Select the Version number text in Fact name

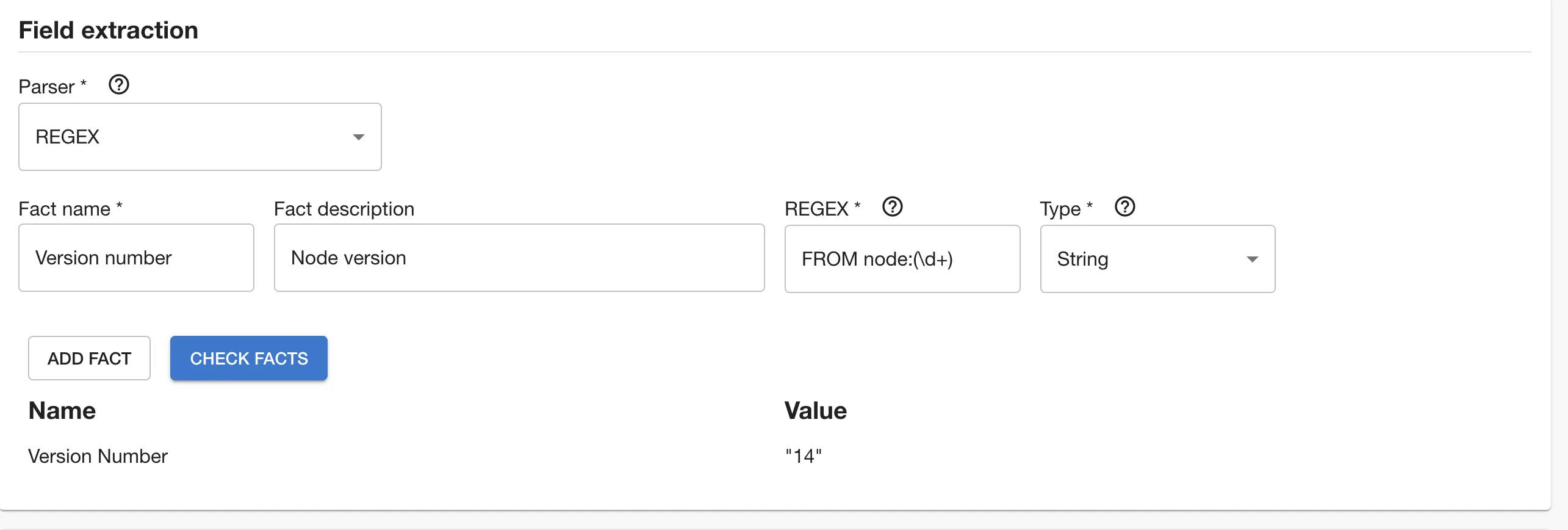[104, 257]
